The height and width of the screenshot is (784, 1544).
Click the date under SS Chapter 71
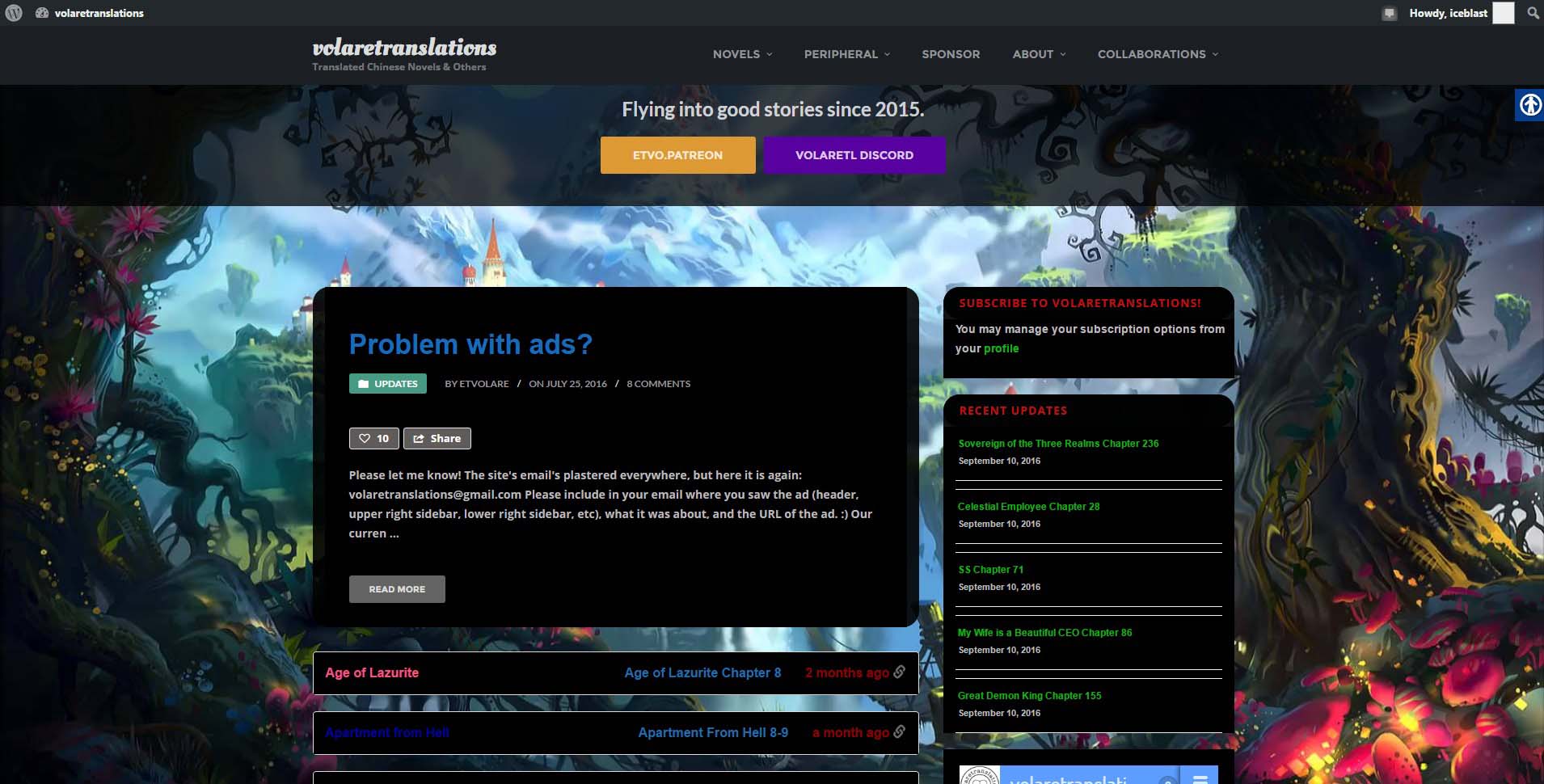(x=999, y=587)
